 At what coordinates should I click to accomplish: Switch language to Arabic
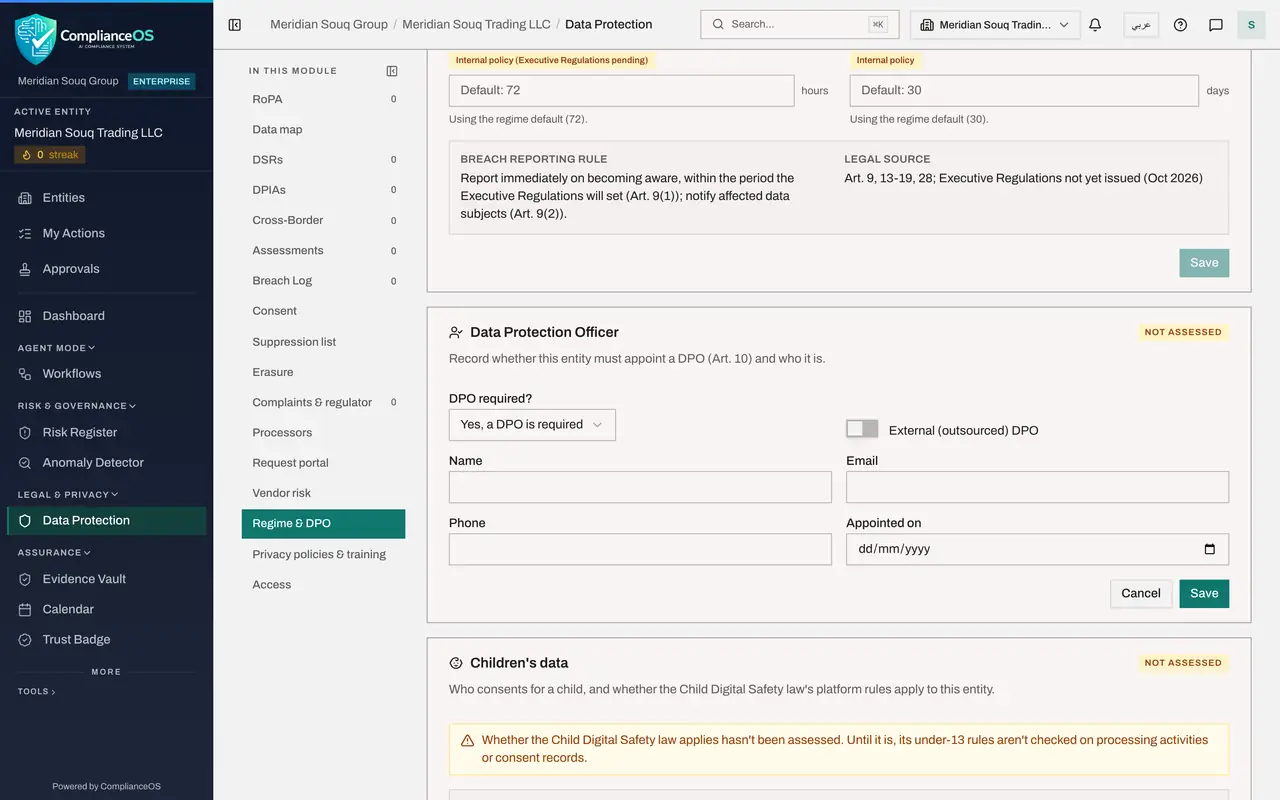tap(1141, 25)
